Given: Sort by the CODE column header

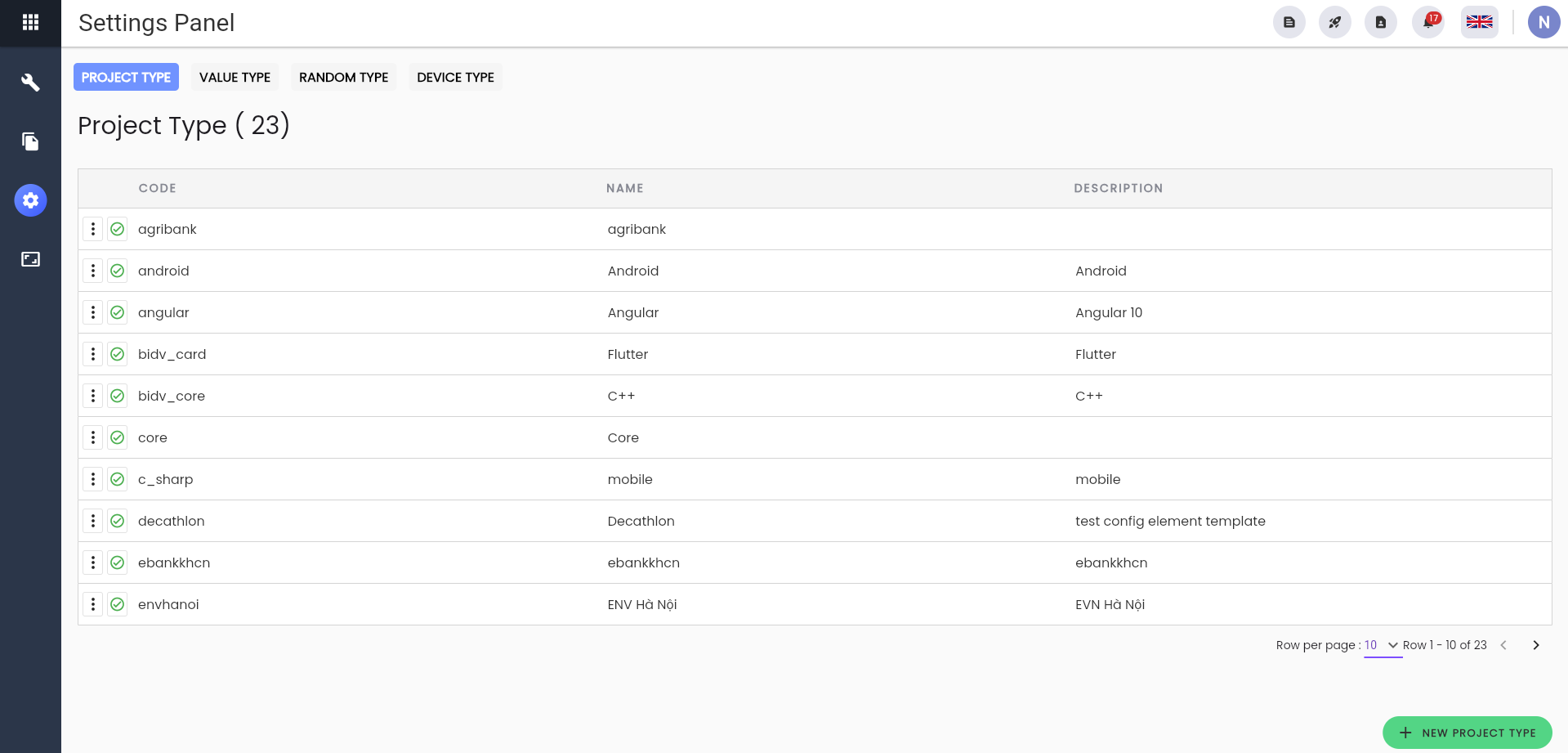Looking at the screenshot, I should coord(157,188).
